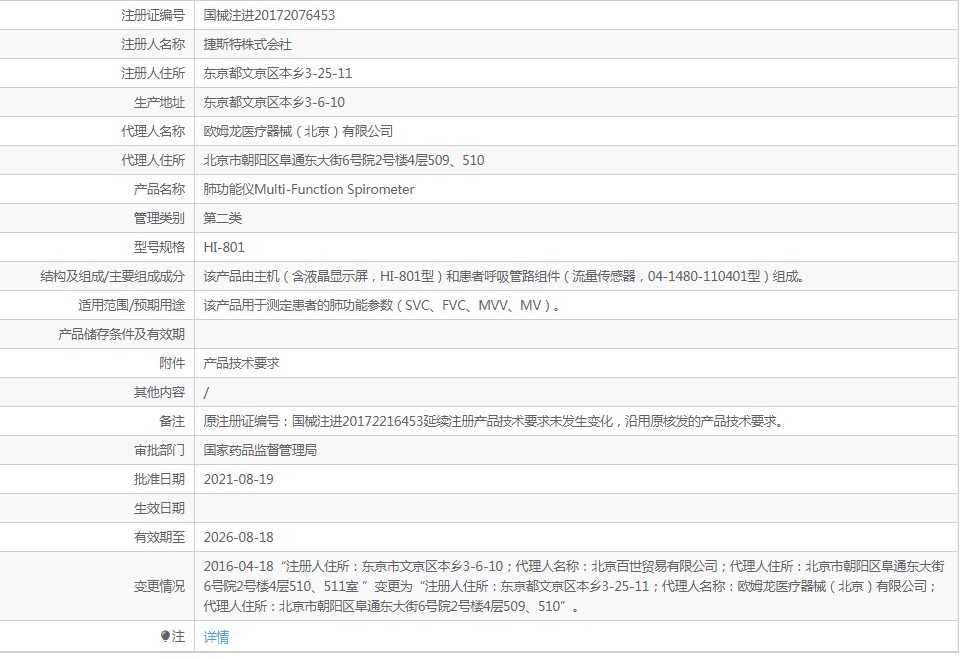Select the slash value in 其他内容 row

(206, 393)
